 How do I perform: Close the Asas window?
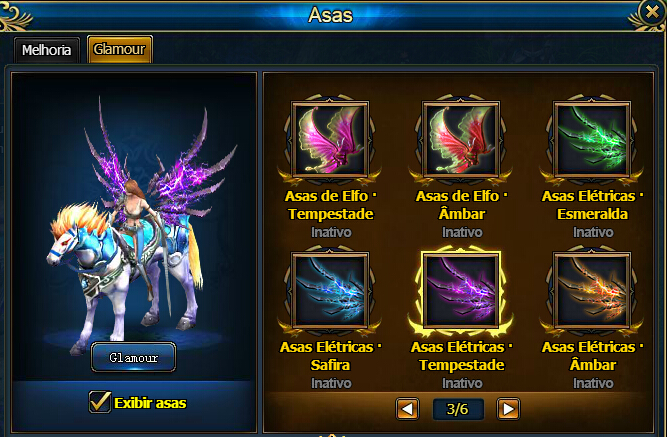pyautogui.click(x=652, y=12)
